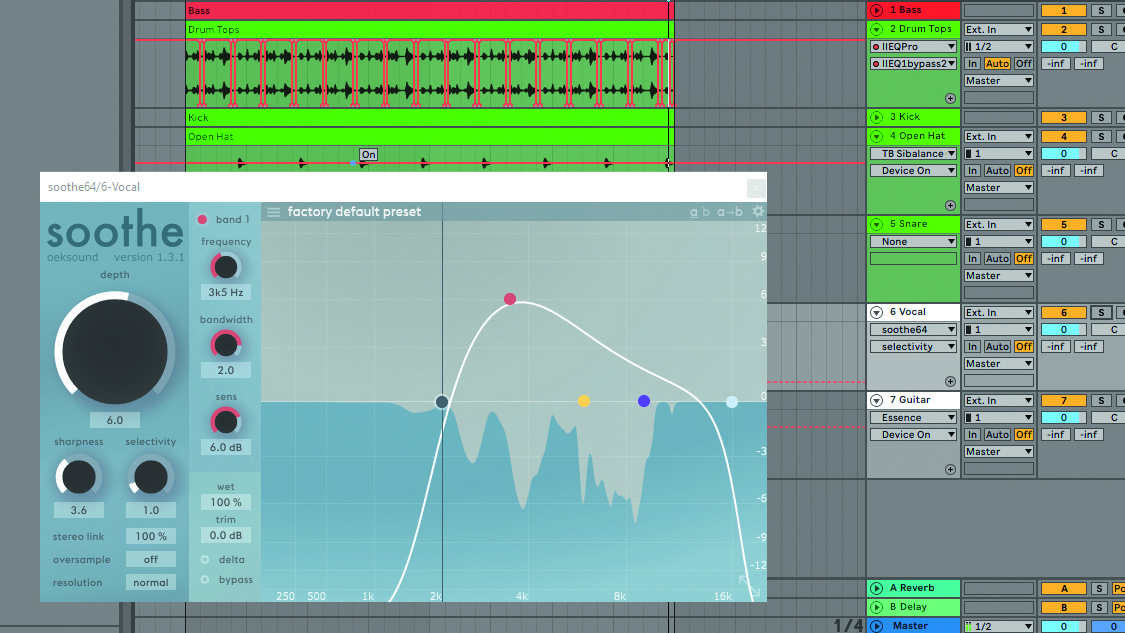Screen dimensions: 1125x633
Task: Open Vocal track Ext. In input dropdown
Action: click(999, 312)
